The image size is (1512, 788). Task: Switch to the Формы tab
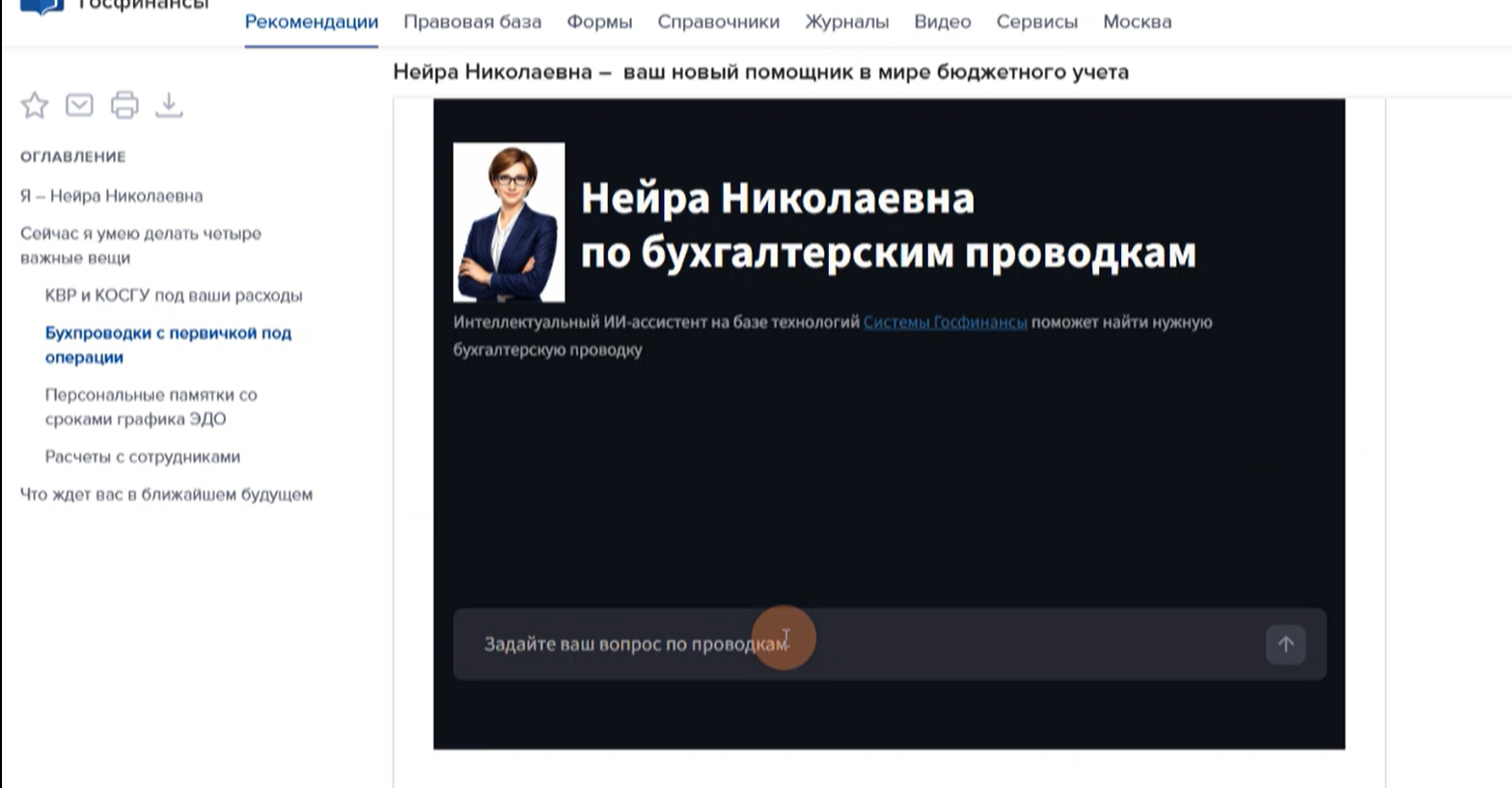(599, 21)
